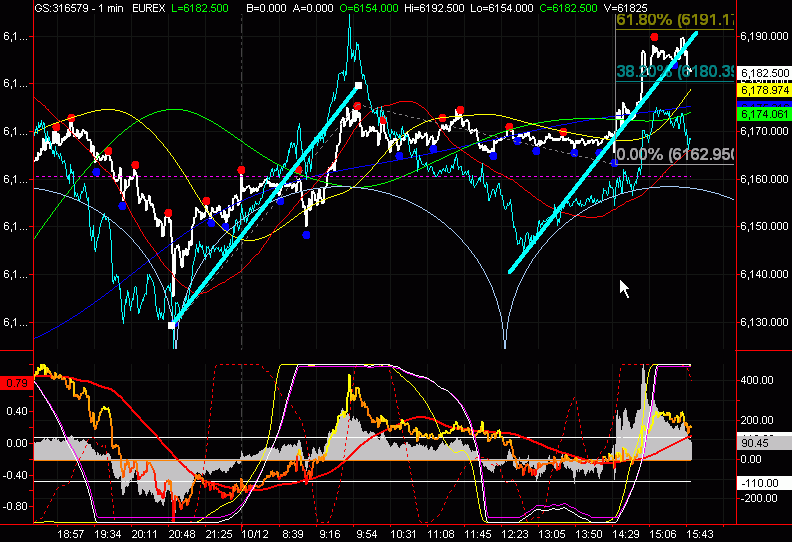Click the 12:23 time axis label
This screenshot has height=542, width=792.
515,534
